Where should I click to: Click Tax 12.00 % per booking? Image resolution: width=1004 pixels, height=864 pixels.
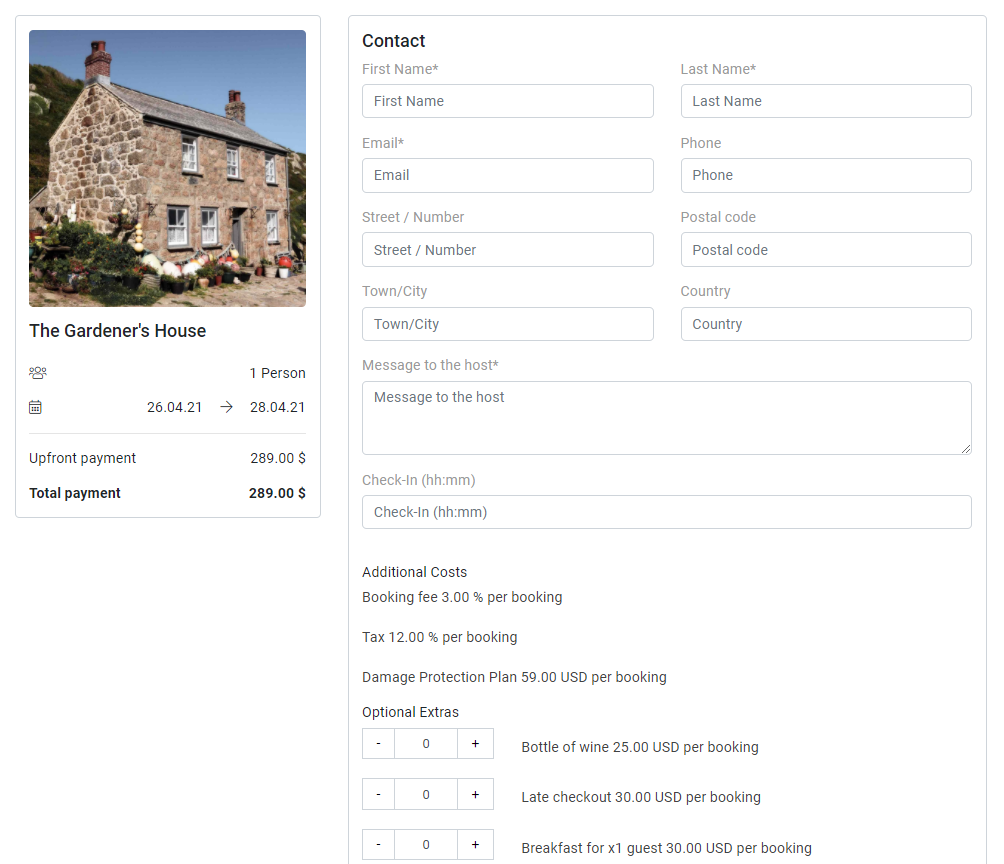(439, 637)
